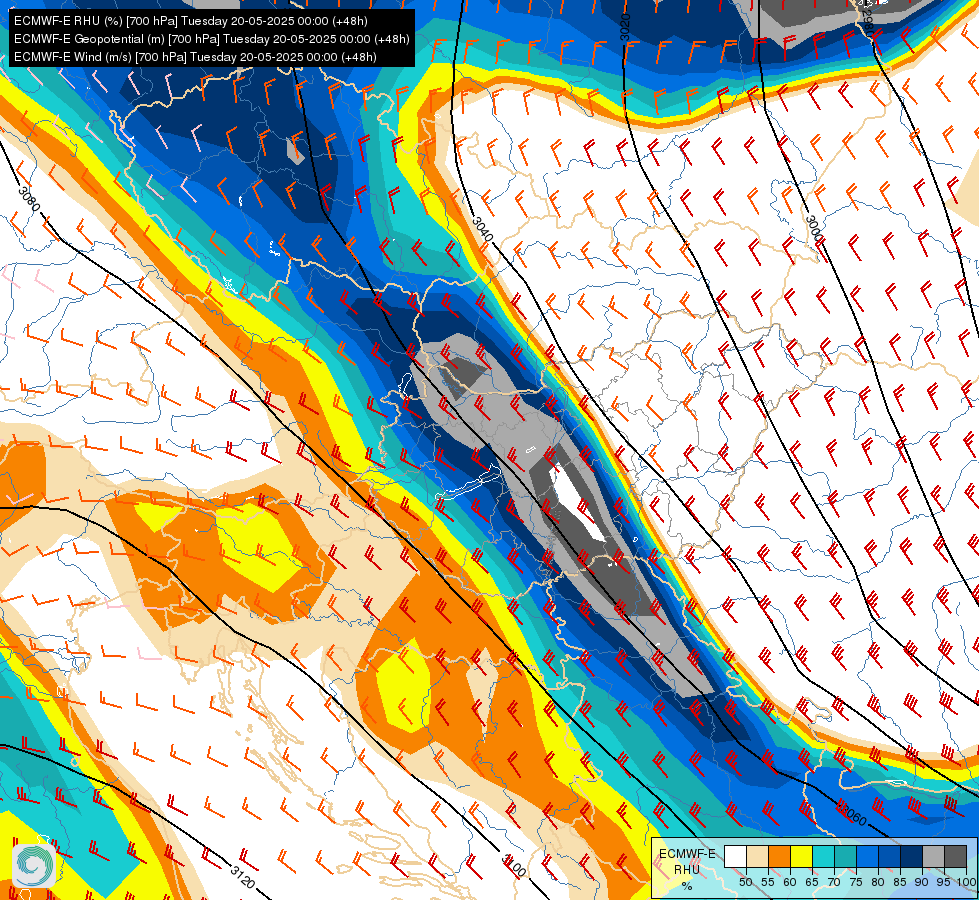Click the legend tick value 55

767,882
